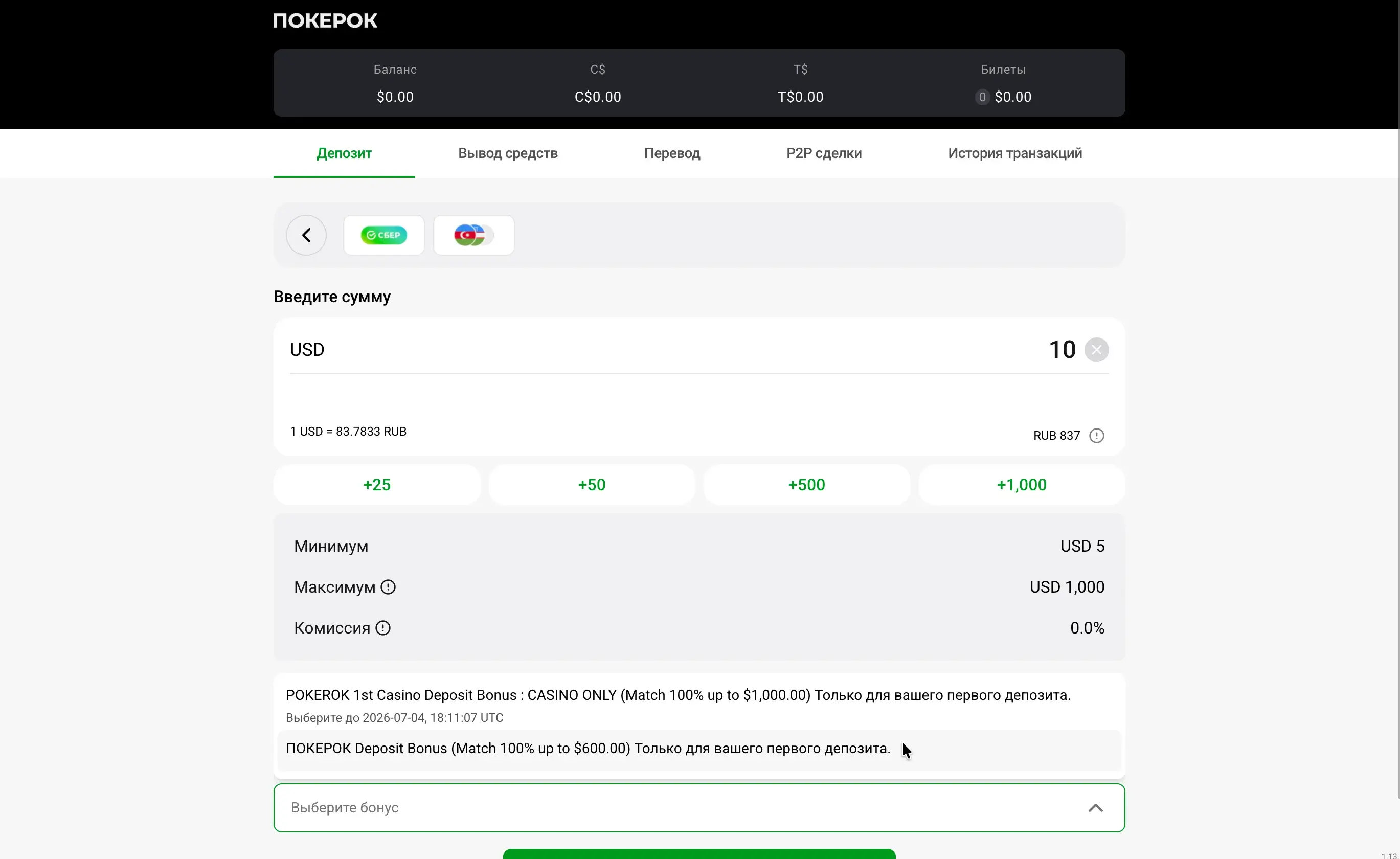Viewport: 1400px width, 859px height.
Task: Click the C$0.00 balance value
Action: [598, 97]
